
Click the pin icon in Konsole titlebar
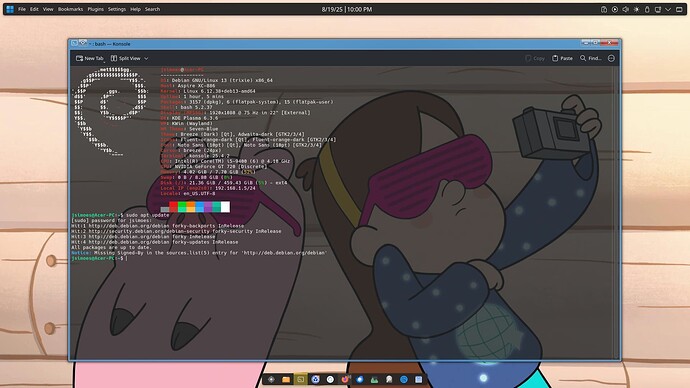pos(83,43)
